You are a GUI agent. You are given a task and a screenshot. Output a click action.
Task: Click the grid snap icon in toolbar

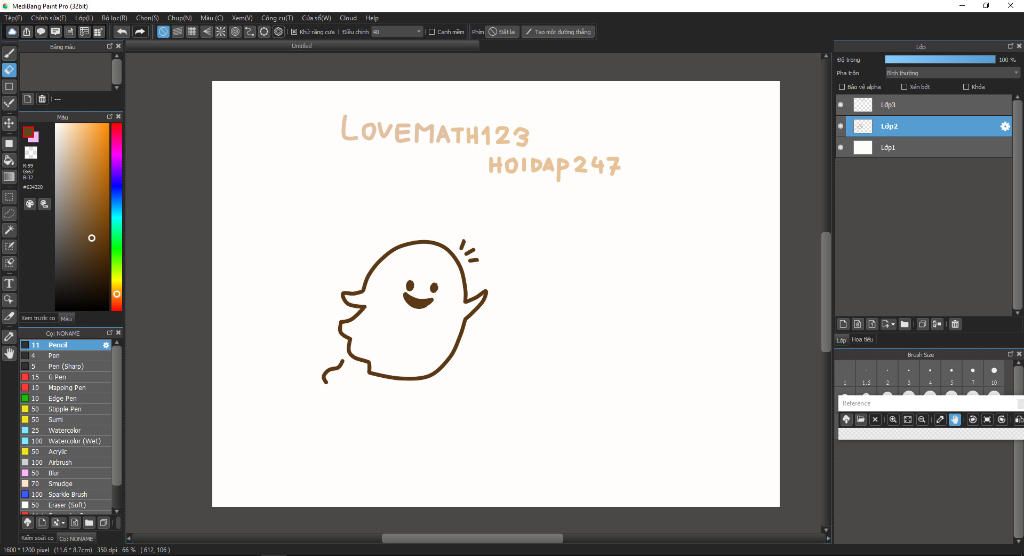tap(192, 31)
